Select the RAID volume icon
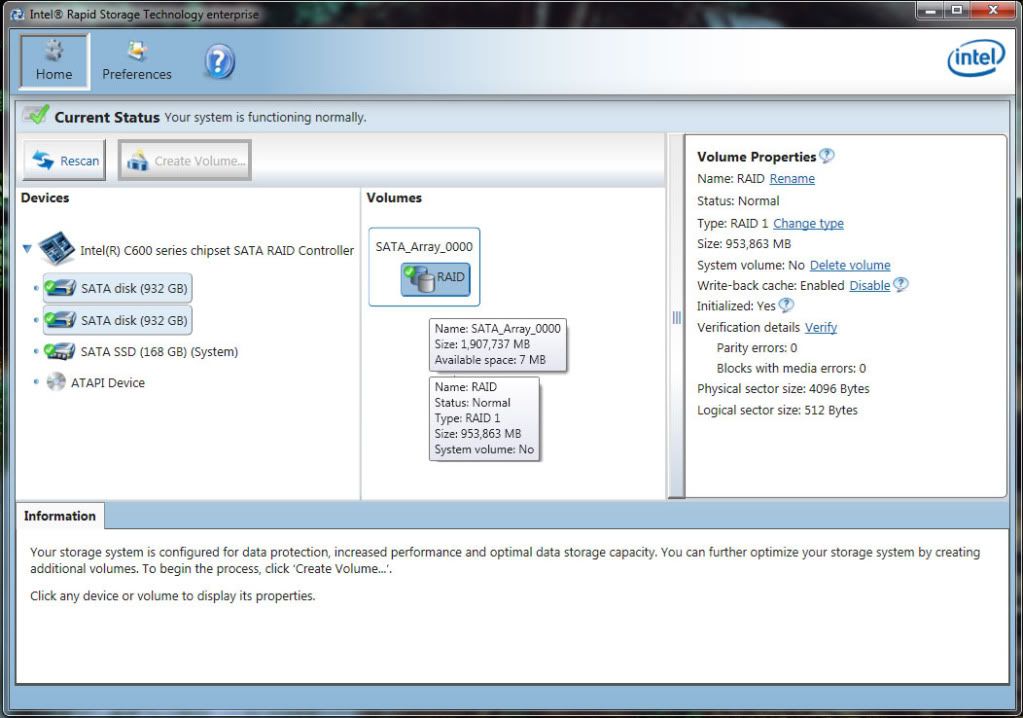1023x718 pixels. pyautogui.click(x=435, y=279)
